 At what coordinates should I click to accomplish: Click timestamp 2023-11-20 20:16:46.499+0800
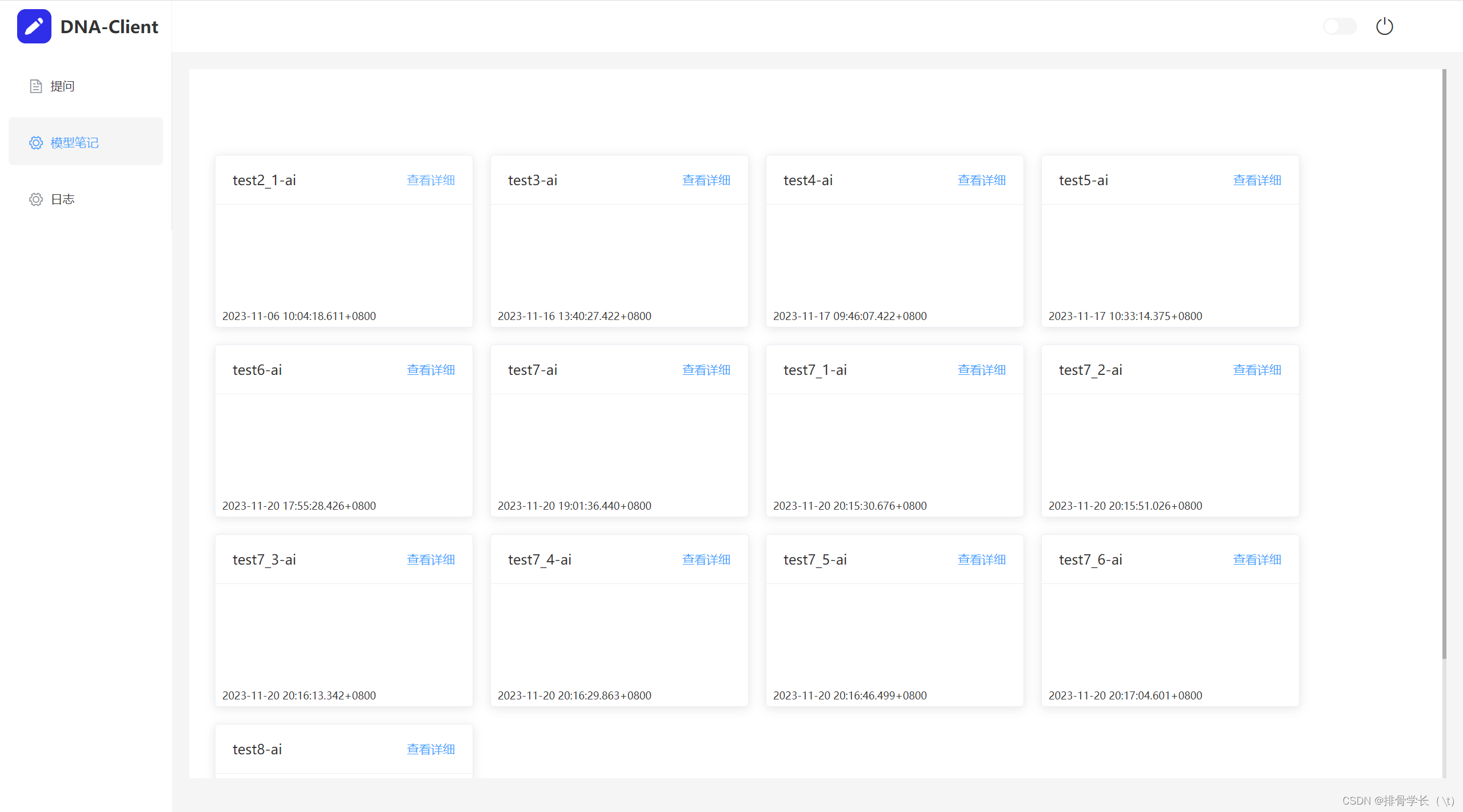[850, 696]
